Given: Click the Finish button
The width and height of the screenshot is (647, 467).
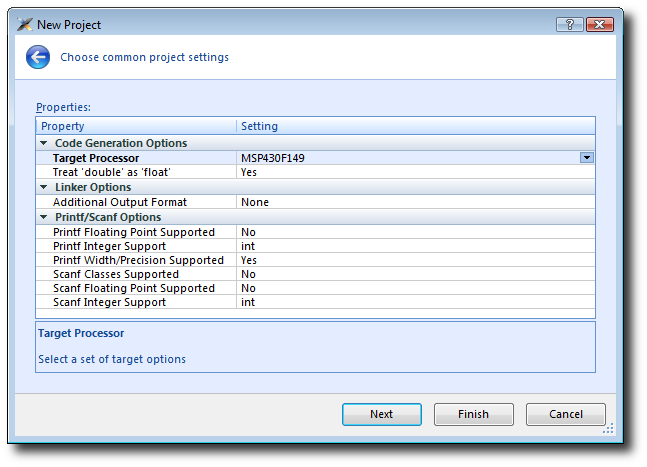Looking at the screenshot, I should 474,414.
